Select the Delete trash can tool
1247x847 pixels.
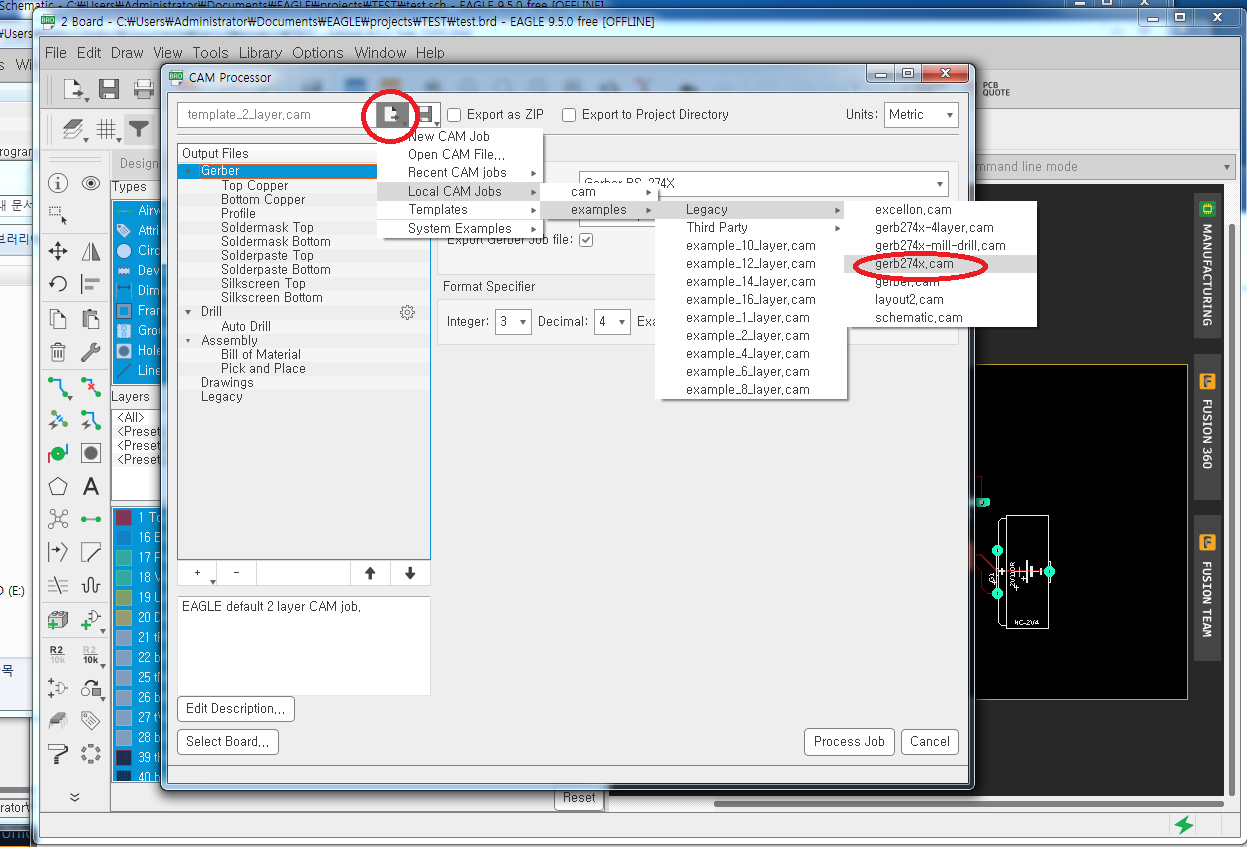[58, 352]
